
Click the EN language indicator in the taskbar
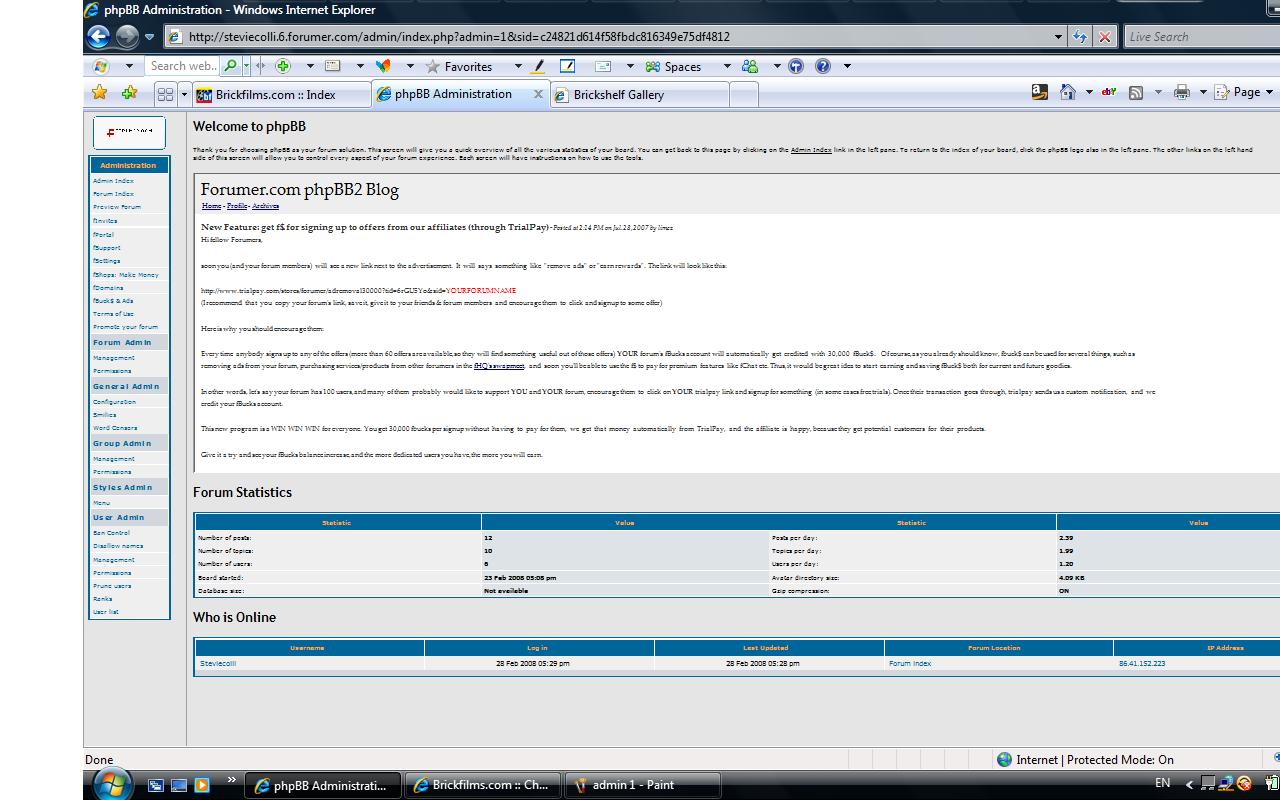[1162, 783]
